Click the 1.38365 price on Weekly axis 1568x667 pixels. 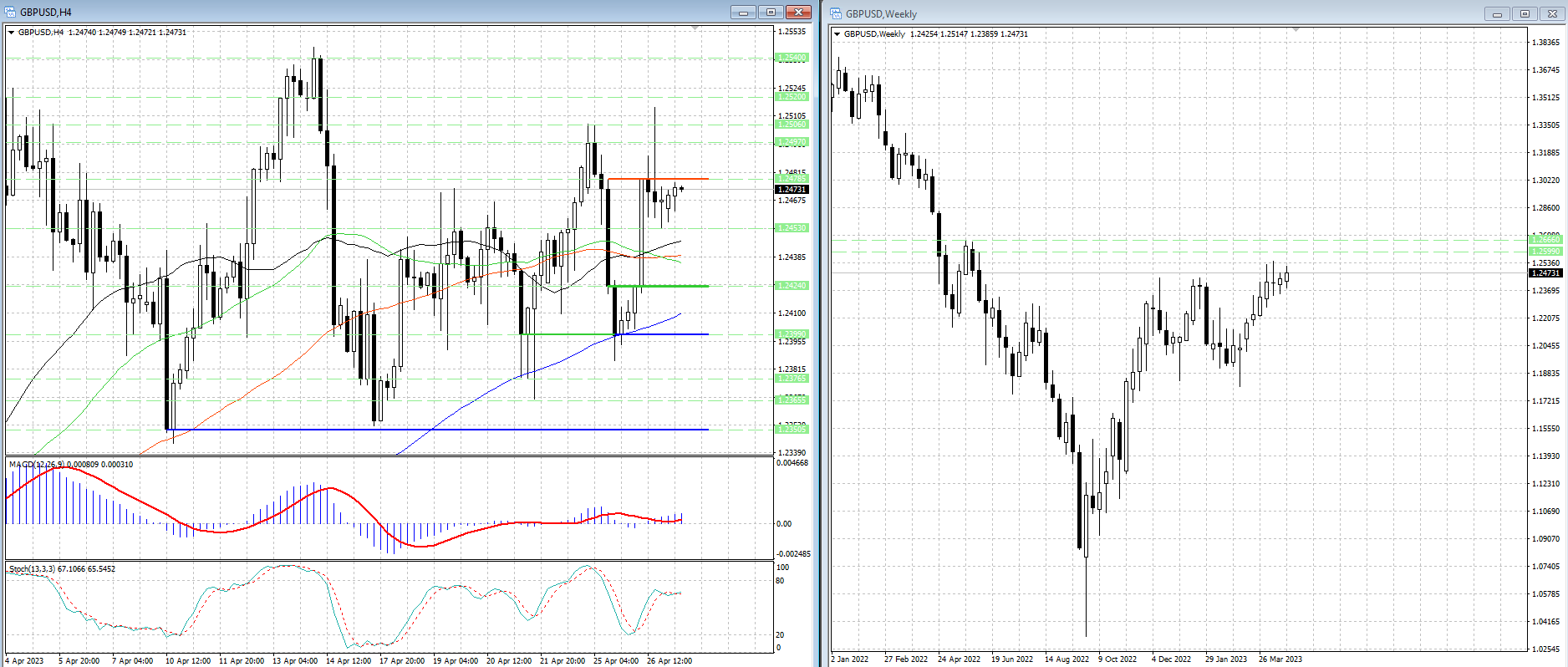click(1545, 43)
